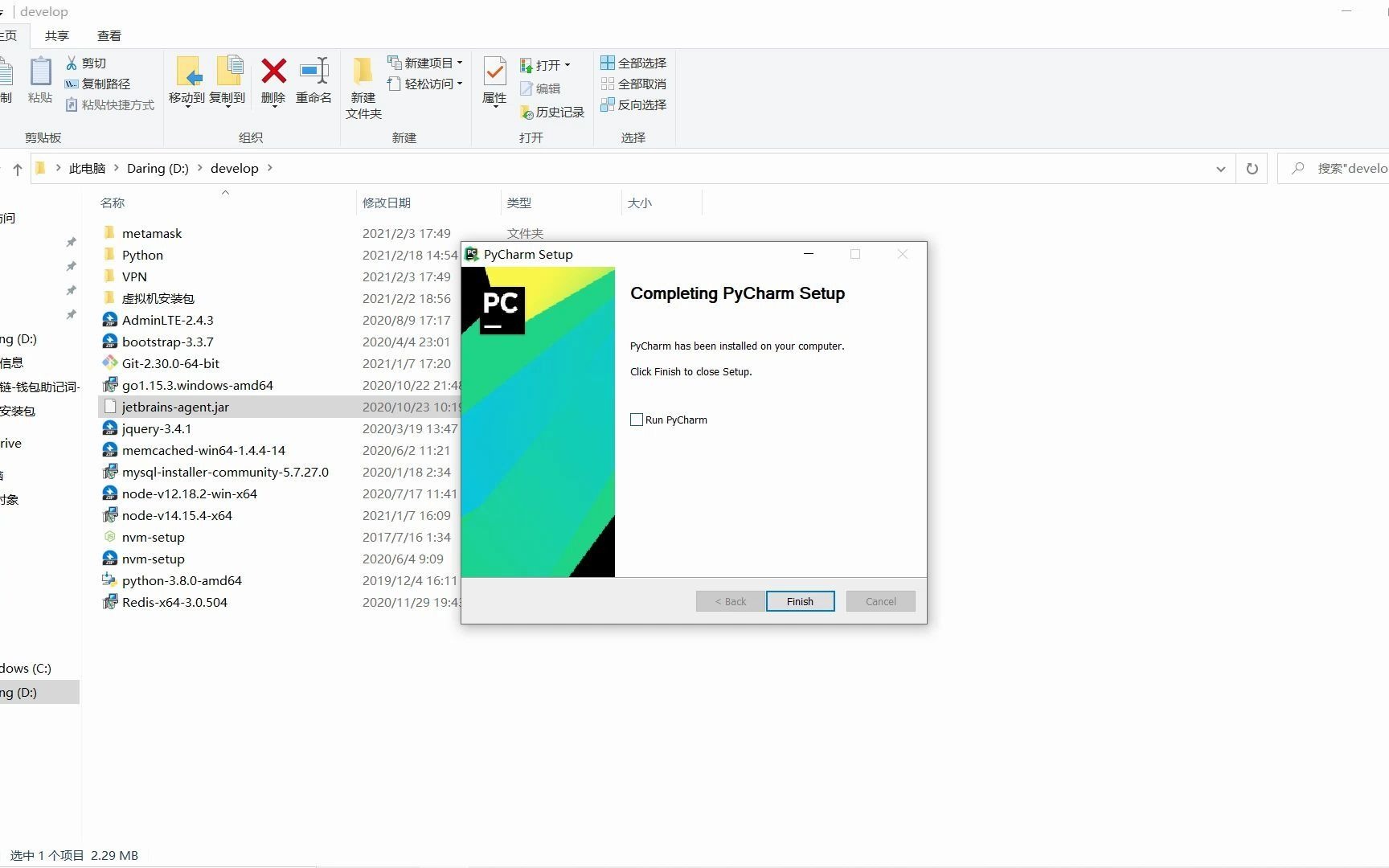Screen dimensions: 1389x868
Task: Expand the chevron after develop in the path
Action: point(270,168)
